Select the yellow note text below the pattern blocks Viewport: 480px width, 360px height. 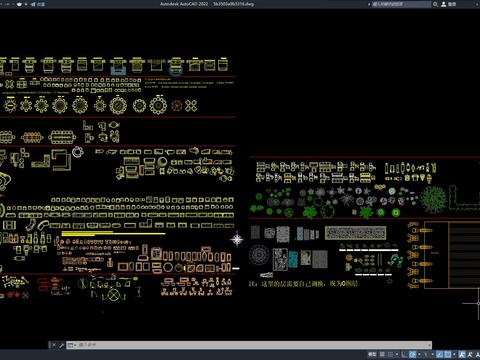[303, 284]
